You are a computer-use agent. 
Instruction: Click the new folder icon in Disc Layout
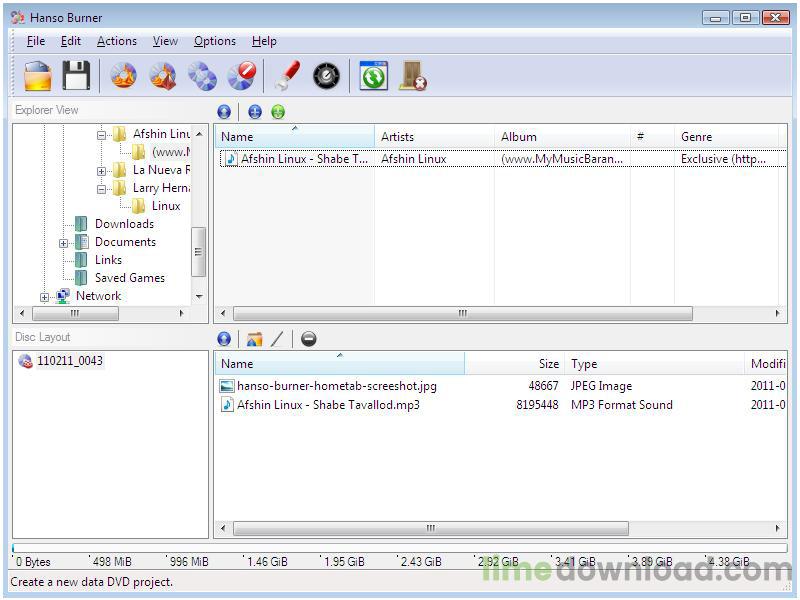(x=254, y=338)
